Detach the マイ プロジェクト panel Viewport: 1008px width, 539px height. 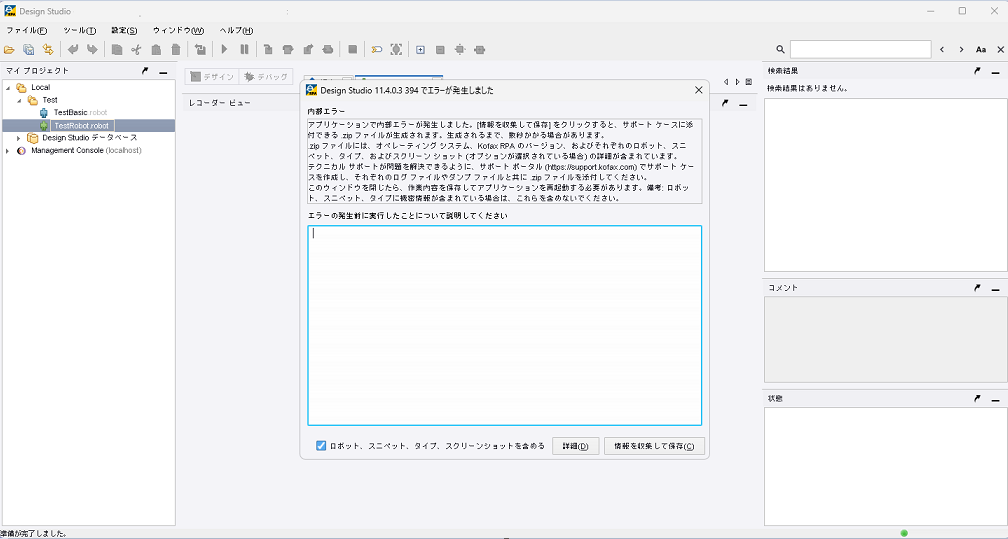pos(145,71)
